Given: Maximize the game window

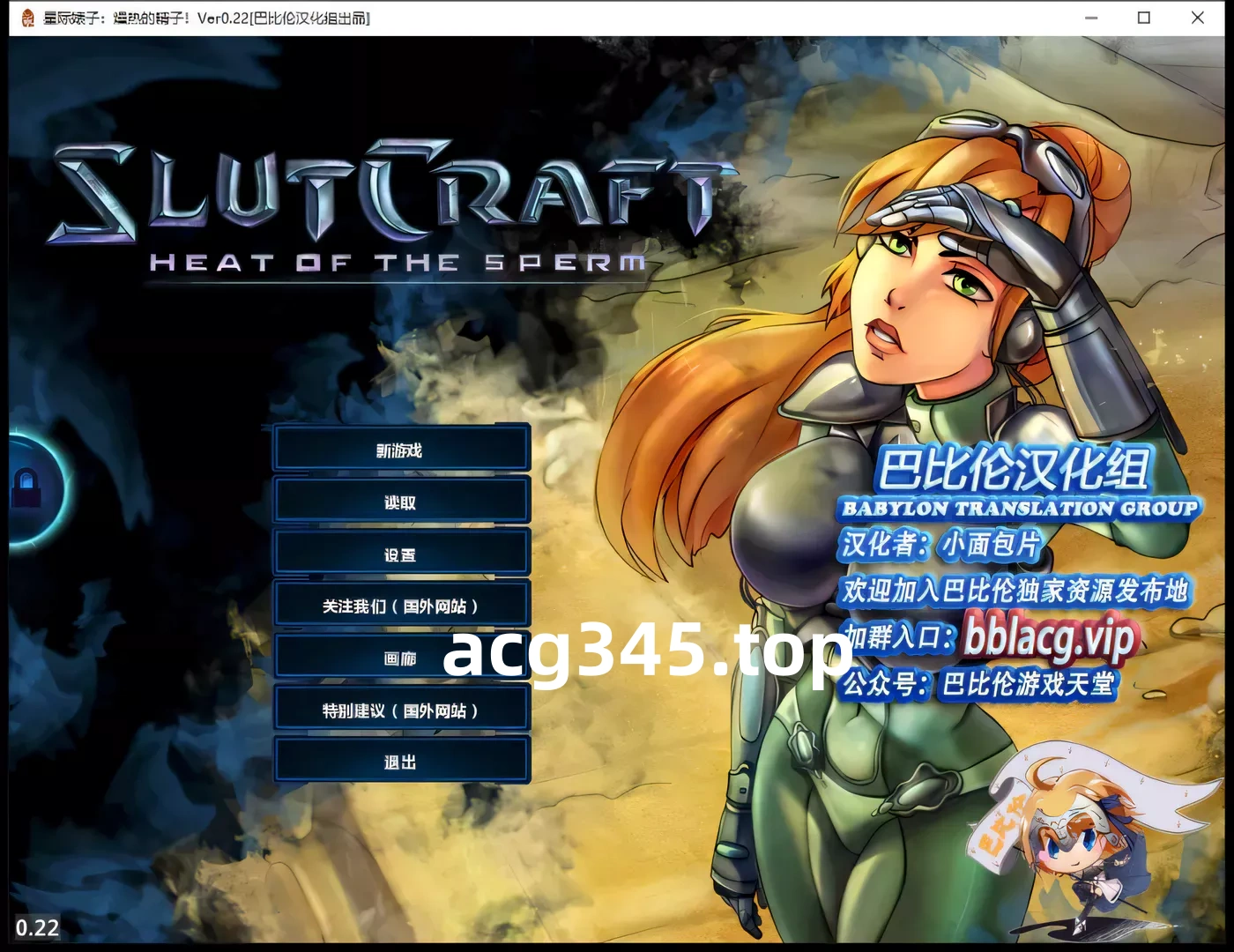Looking at the screenshot, I should tap(1144, 18).
